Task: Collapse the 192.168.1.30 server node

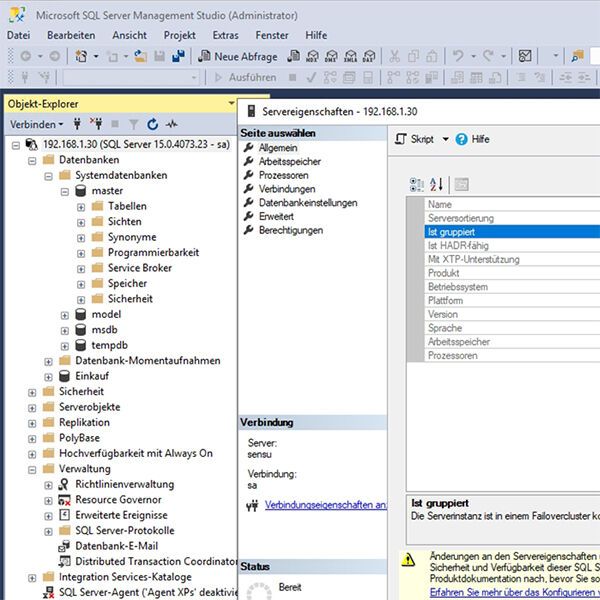Action: click(16, 146)
